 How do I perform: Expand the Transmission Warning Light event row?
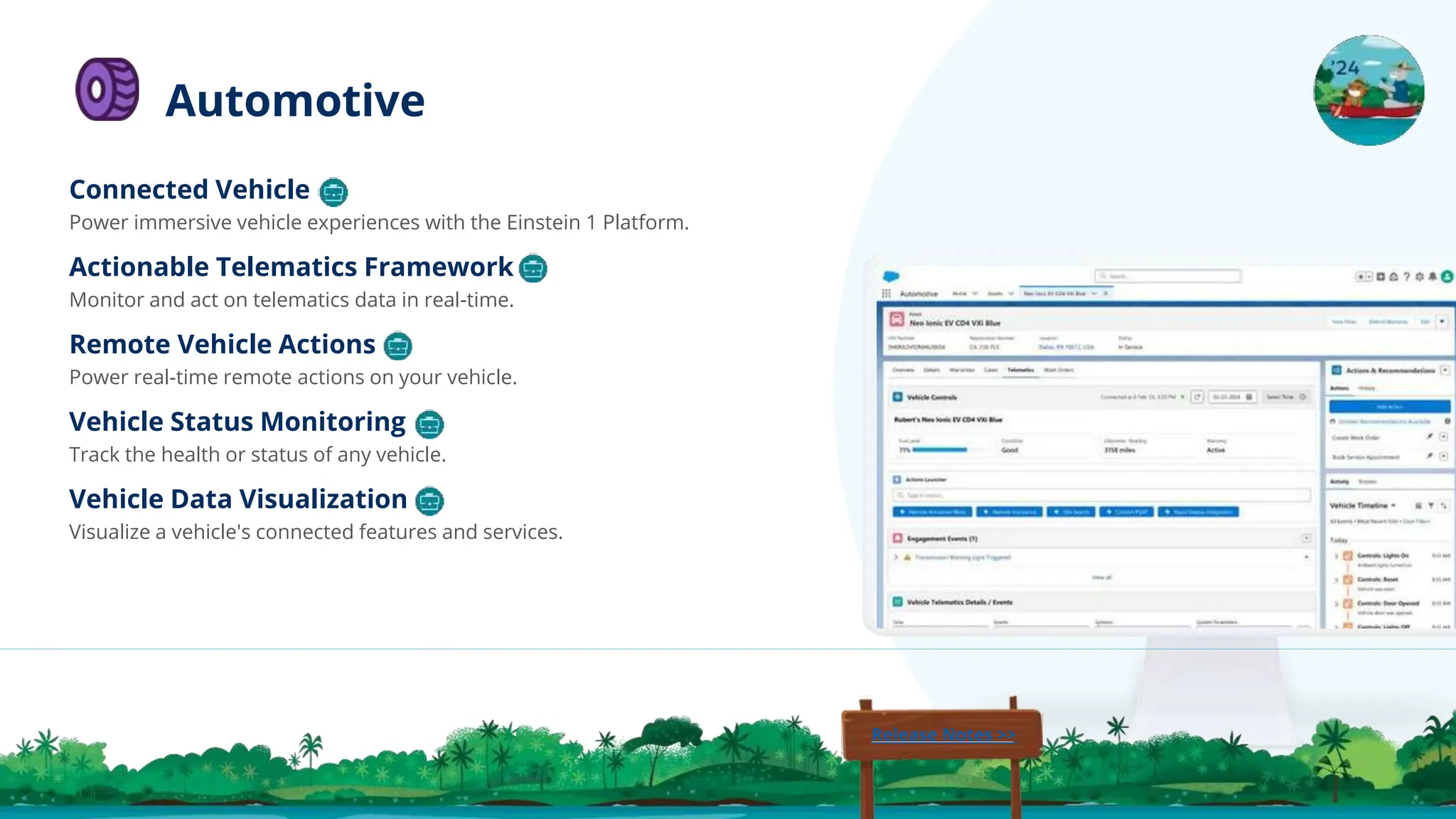pos(896,557)
